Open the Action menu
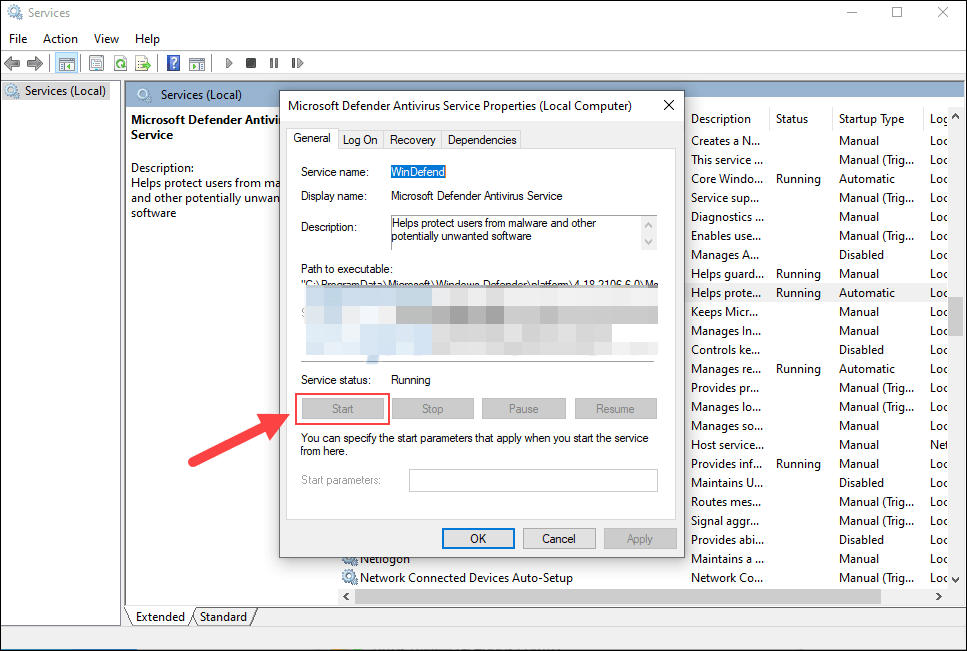Viewport: 967px width, 651px height. (x=60, y=38)
